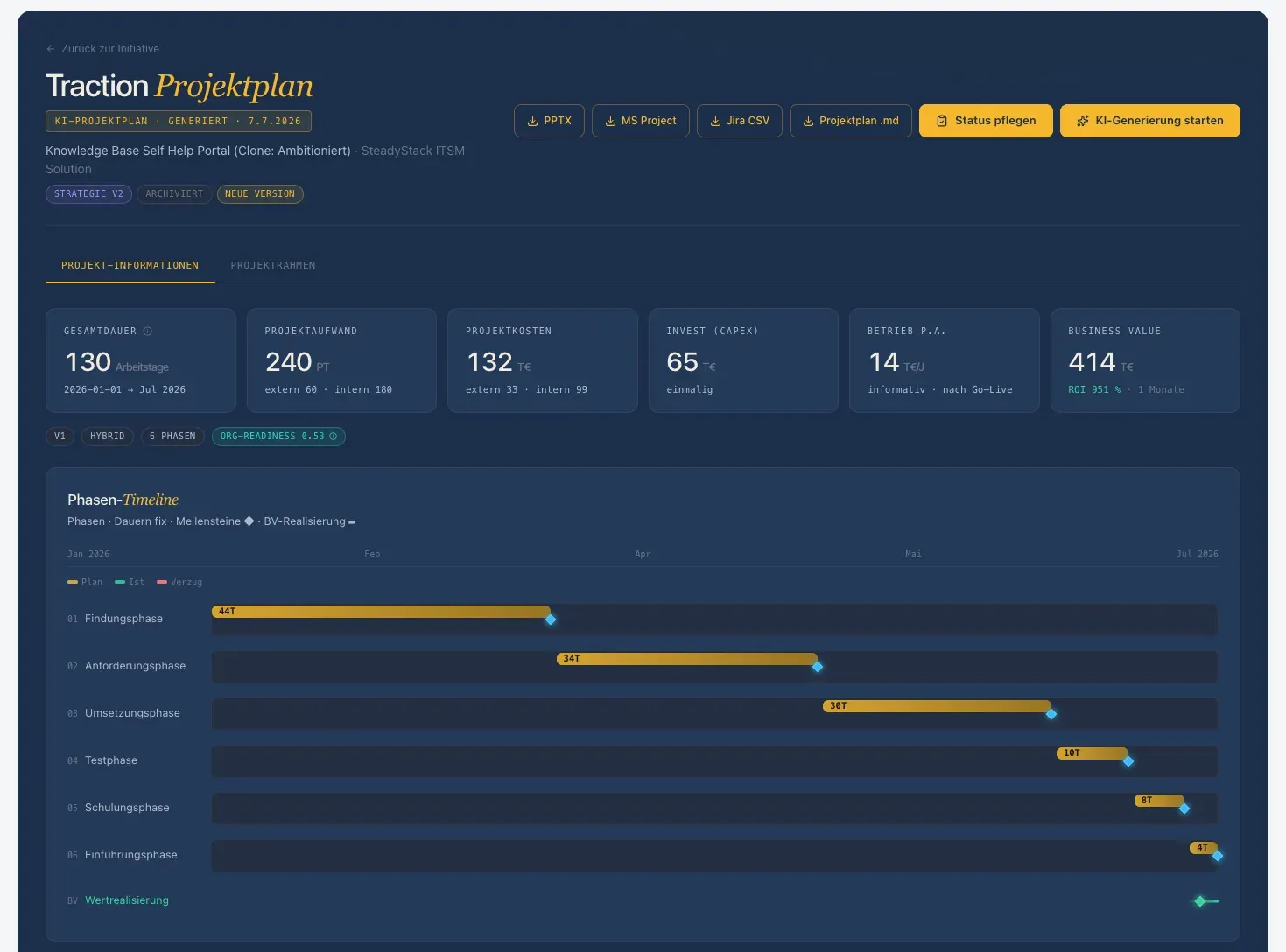Click the Wertrealisierung green diamond marker

[1200, 901]
